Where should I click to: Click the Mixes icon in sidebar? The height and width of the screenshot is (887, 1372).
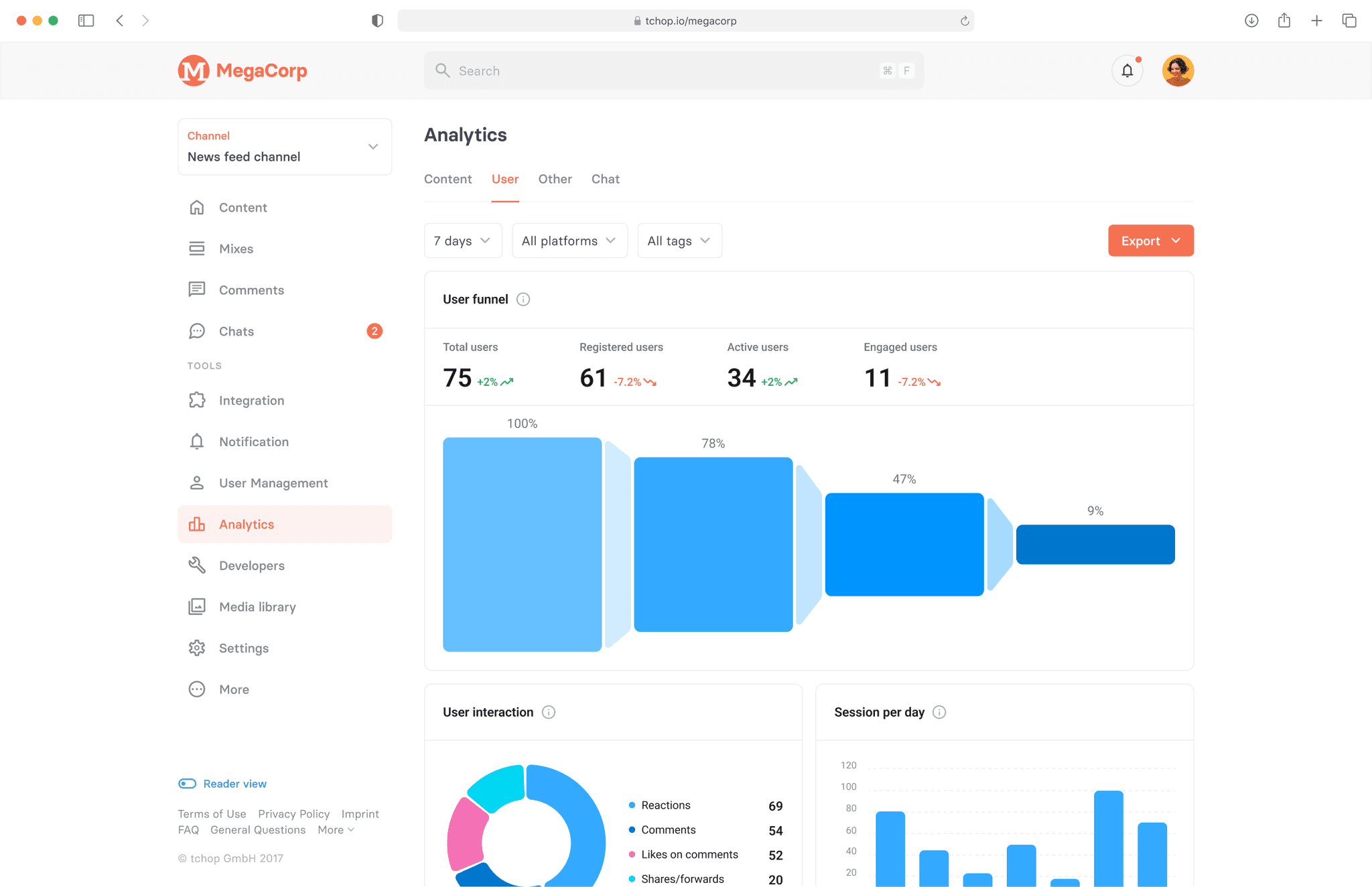pos(196,248)
